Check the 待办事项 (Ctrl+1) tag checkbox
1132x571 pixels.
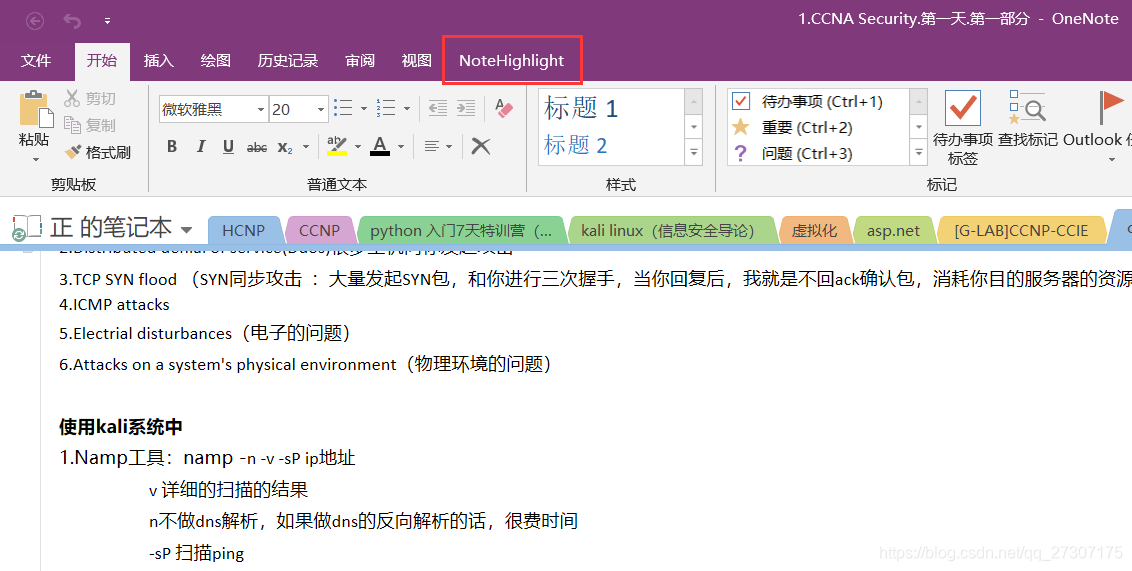(x=741, y=102)
